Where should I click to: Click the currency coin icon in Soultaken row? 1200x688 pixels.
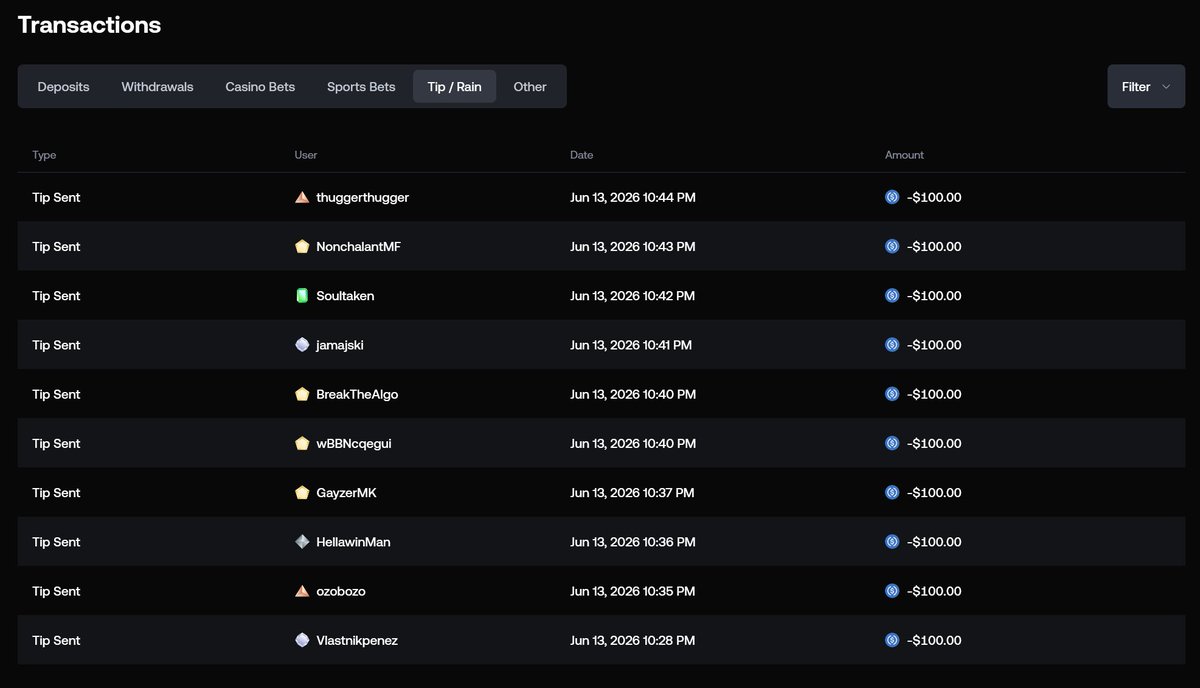click(x=892, y=296)
